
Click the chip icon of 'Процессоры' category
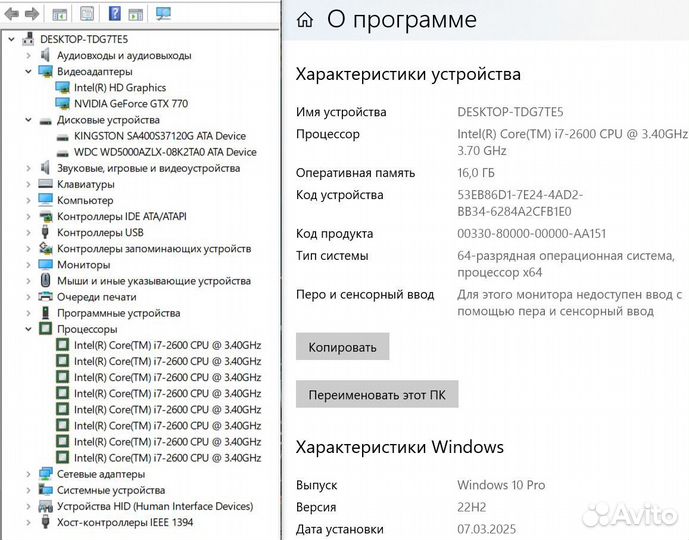coord(45,329)
